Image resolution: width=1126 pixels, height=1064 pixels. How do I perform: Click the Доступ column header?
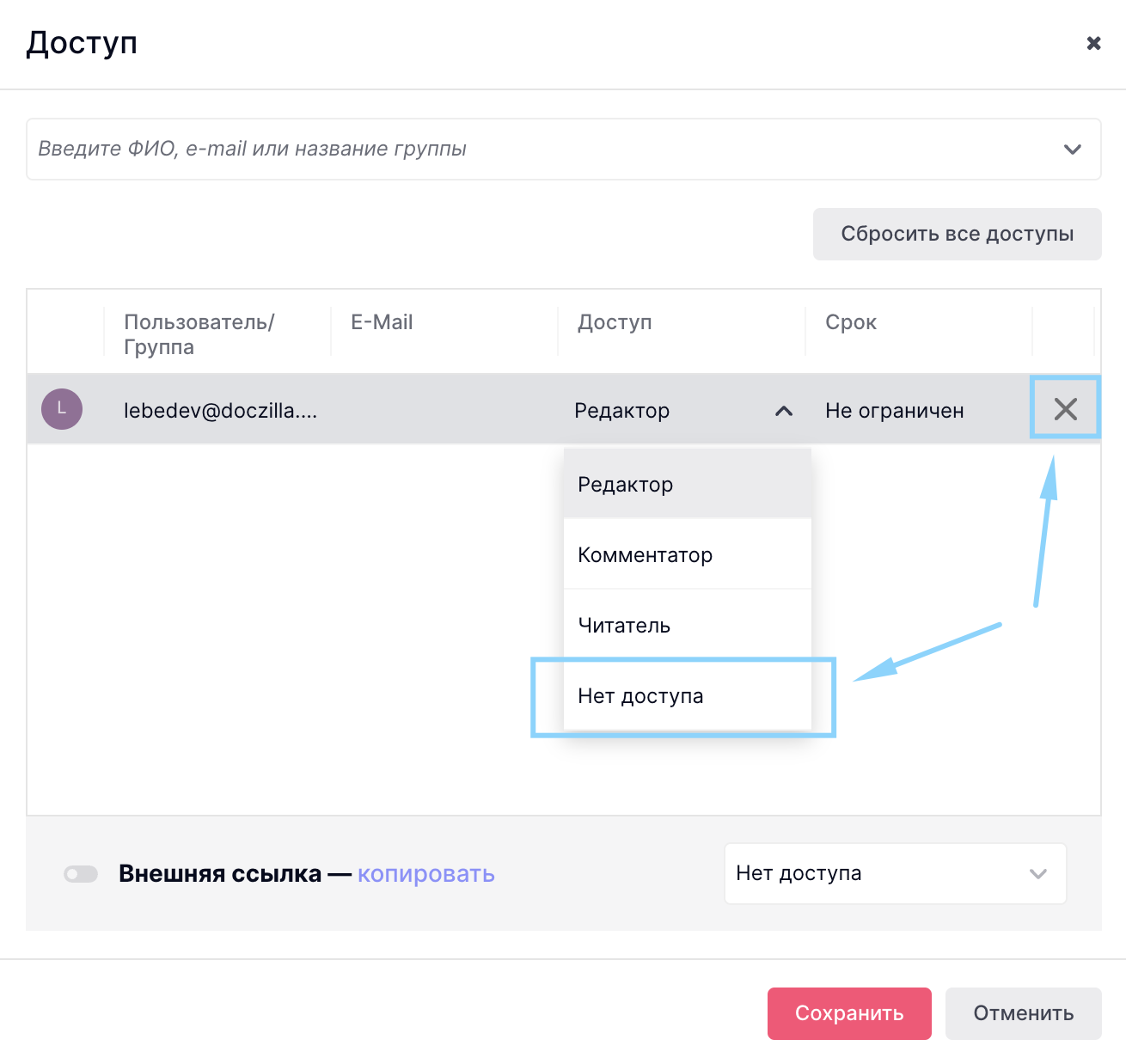615,322
